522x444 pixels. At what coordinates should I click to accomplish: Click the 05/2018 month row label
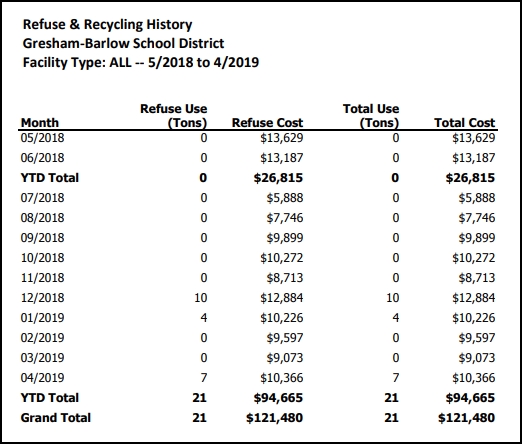click(42, 138)
